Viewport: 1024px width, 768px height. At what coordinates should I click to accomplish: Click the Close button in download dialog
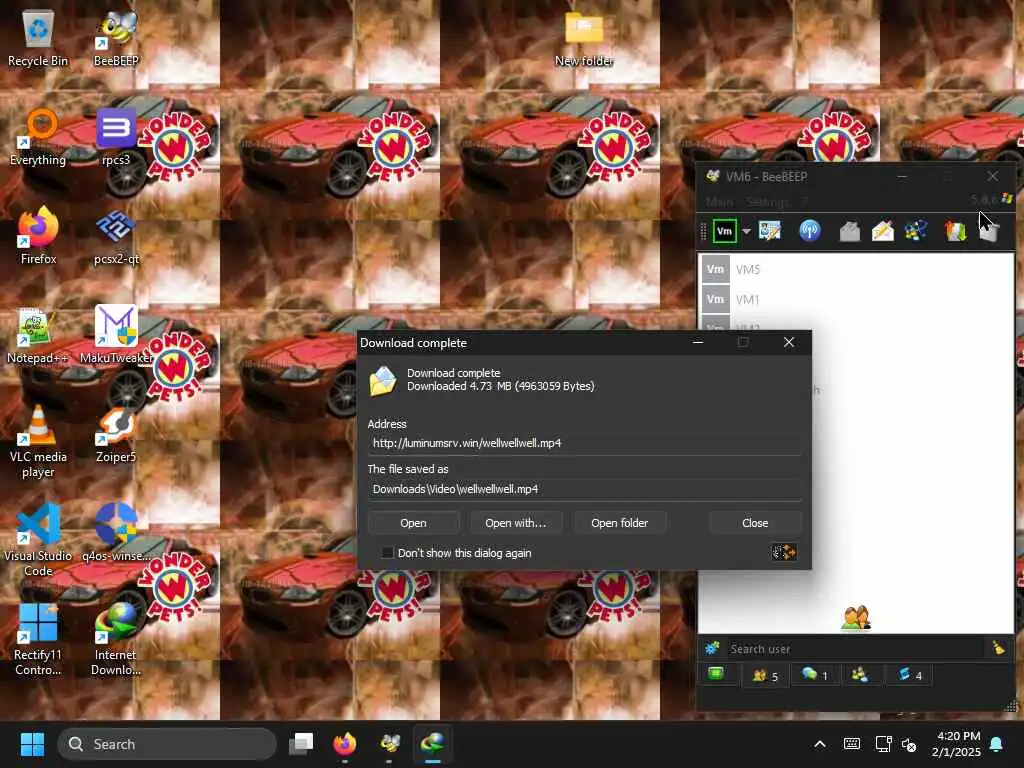click(755, 523)
